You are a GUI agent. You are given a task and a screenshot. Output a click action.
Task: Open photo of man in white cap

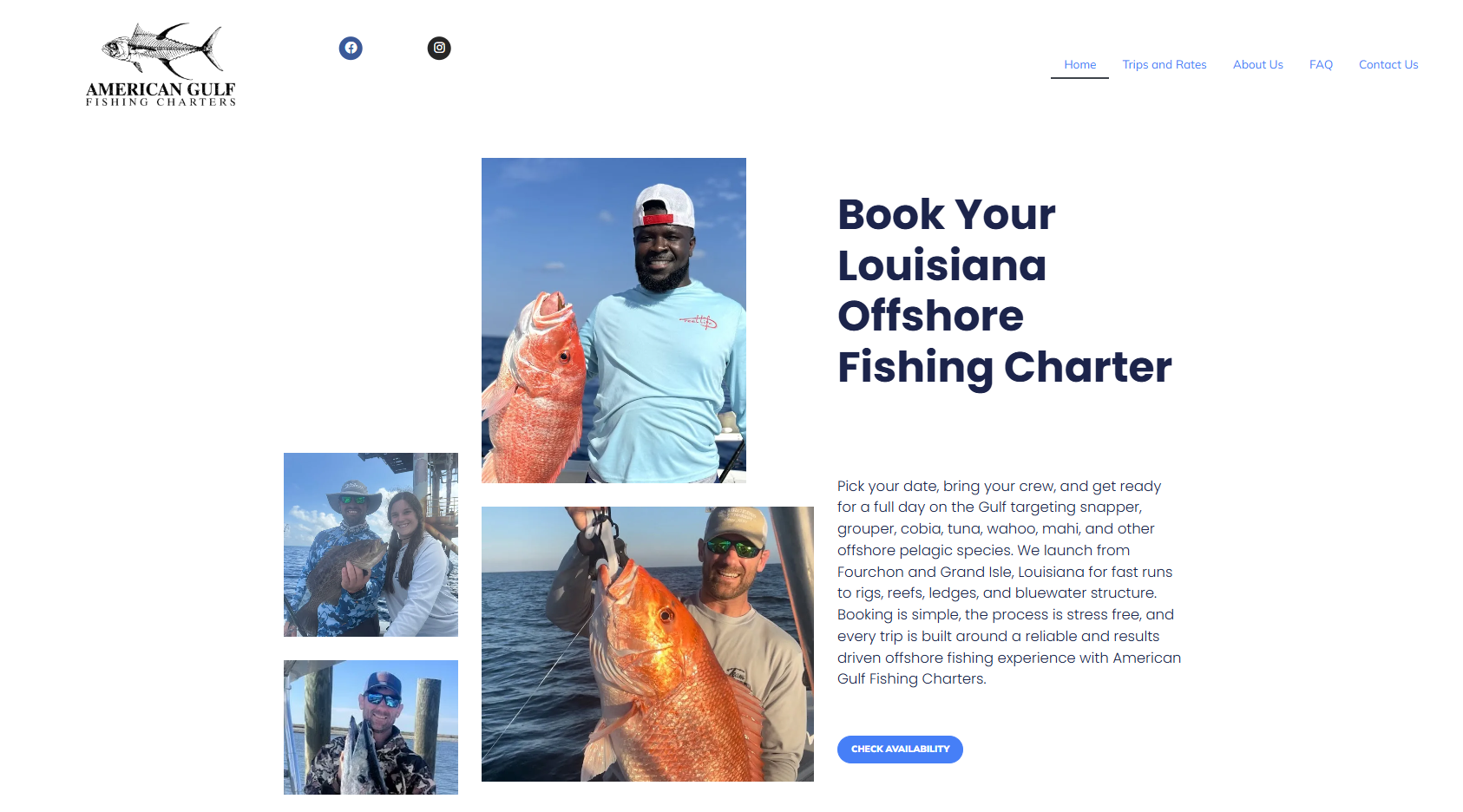(x=613, y=320)
